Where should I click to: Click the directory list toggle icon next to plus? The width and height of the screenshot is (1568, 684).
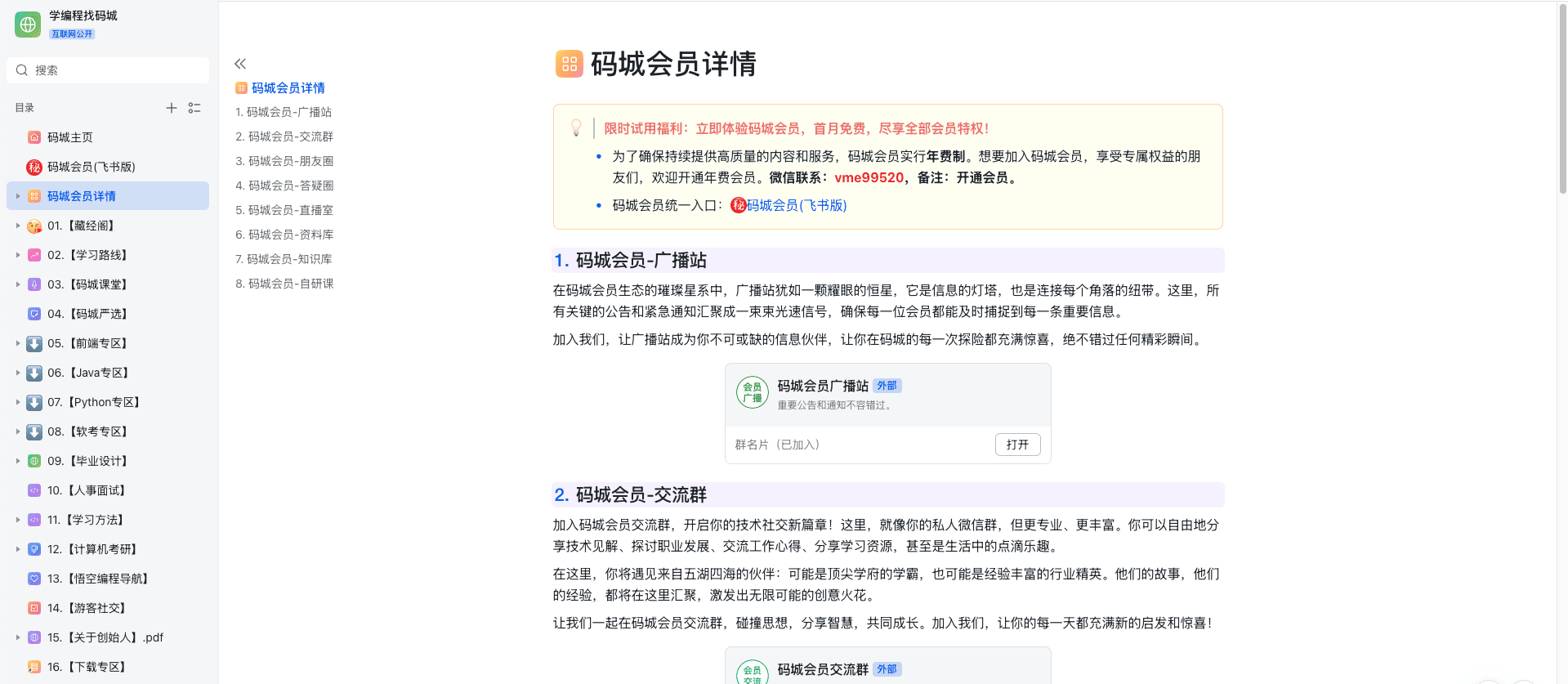pos(194,108)
